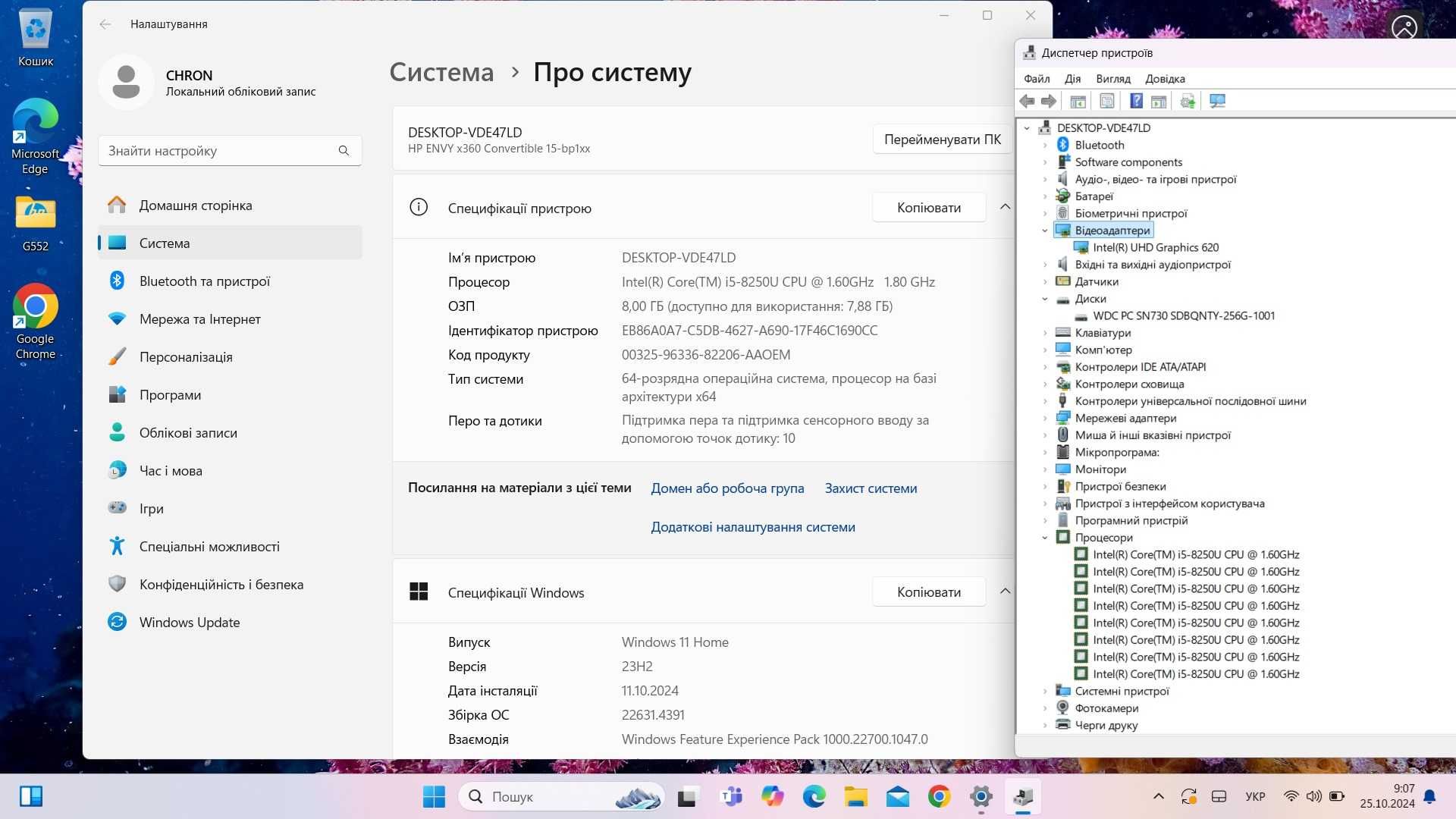Collapse the Процесори tree node
1456x819 pixels.
click(x=1045, y=538)
